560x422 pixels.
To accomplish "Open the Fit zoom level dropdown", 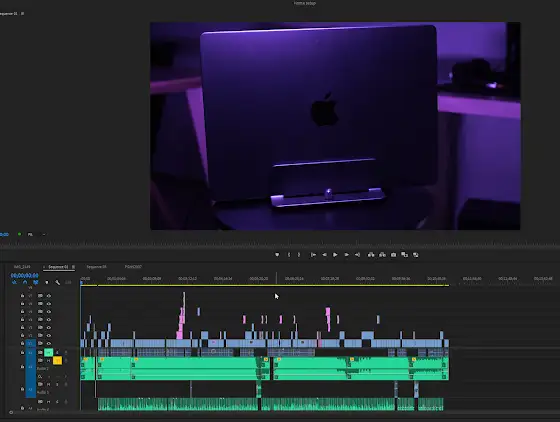I will 36,234.
